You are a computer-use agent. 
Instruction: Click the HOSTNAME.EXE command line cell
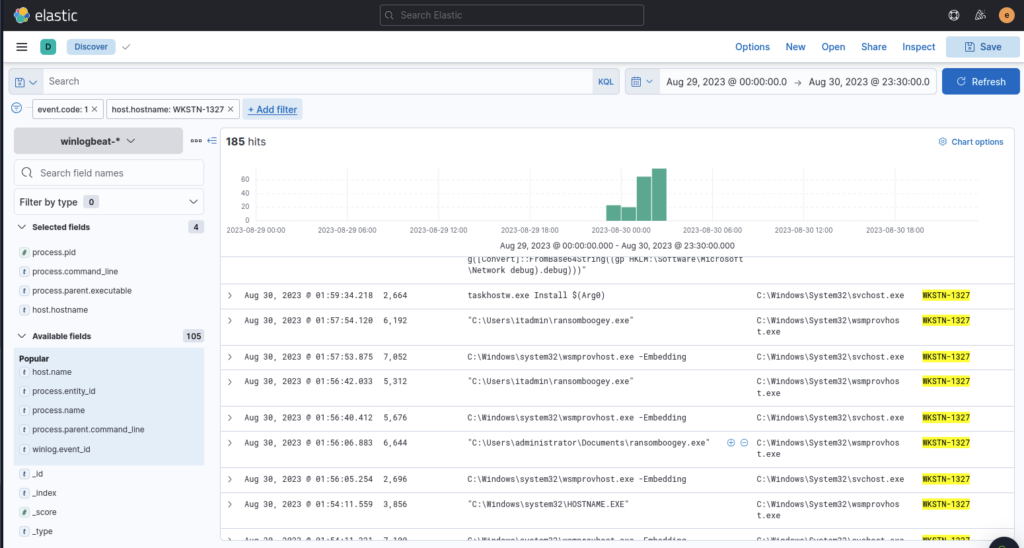(548, 504)
